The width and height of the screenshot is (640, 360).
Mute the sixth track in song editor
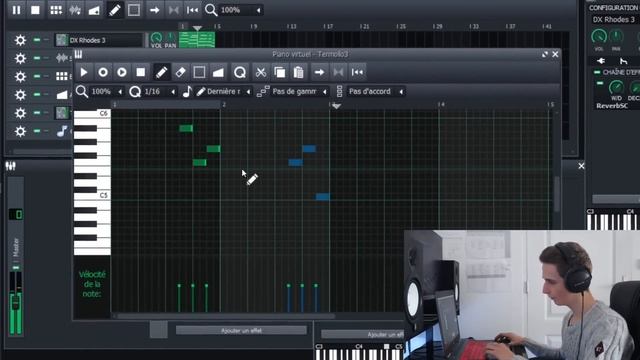pos(37,131)
